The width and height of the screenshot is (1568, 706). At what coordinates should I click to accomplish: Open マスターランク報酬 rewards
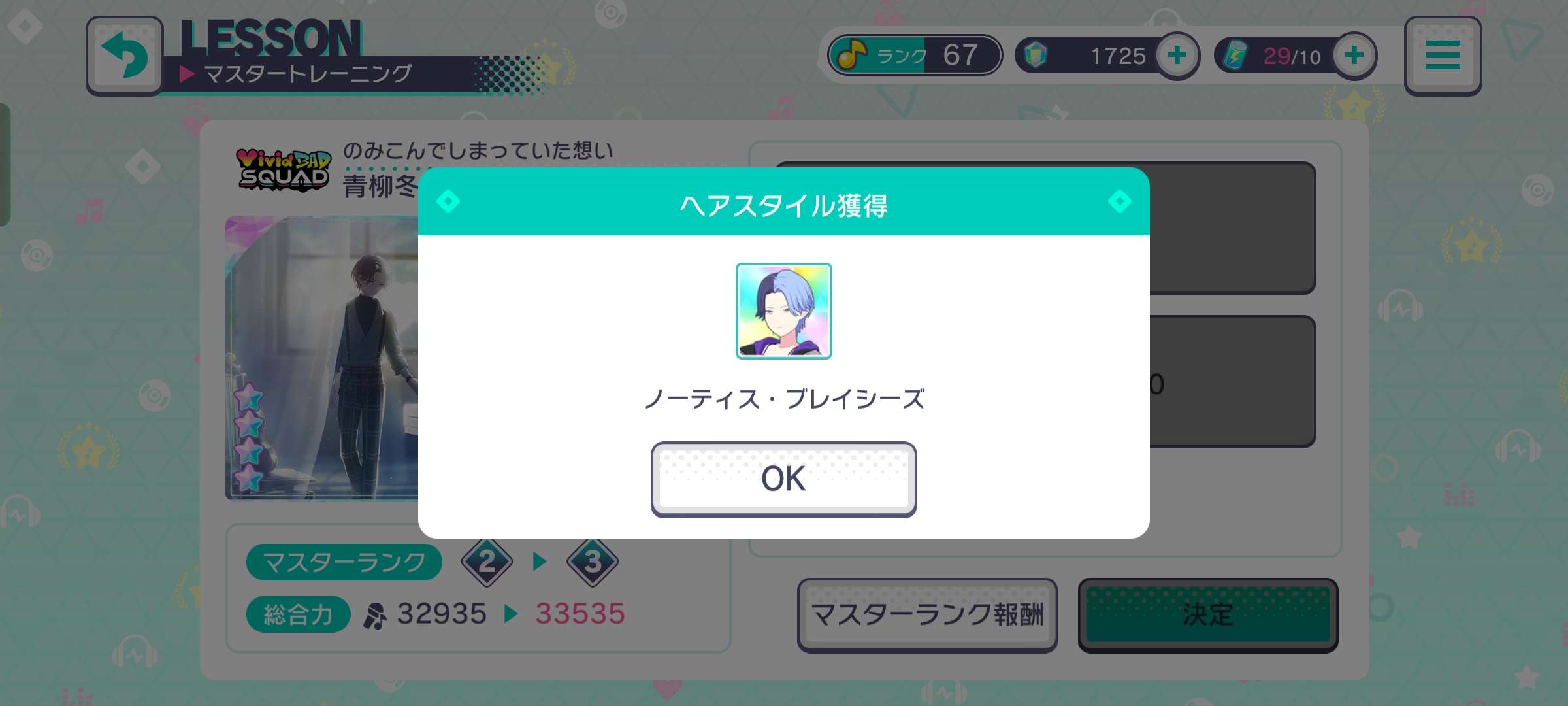point(927,614)
